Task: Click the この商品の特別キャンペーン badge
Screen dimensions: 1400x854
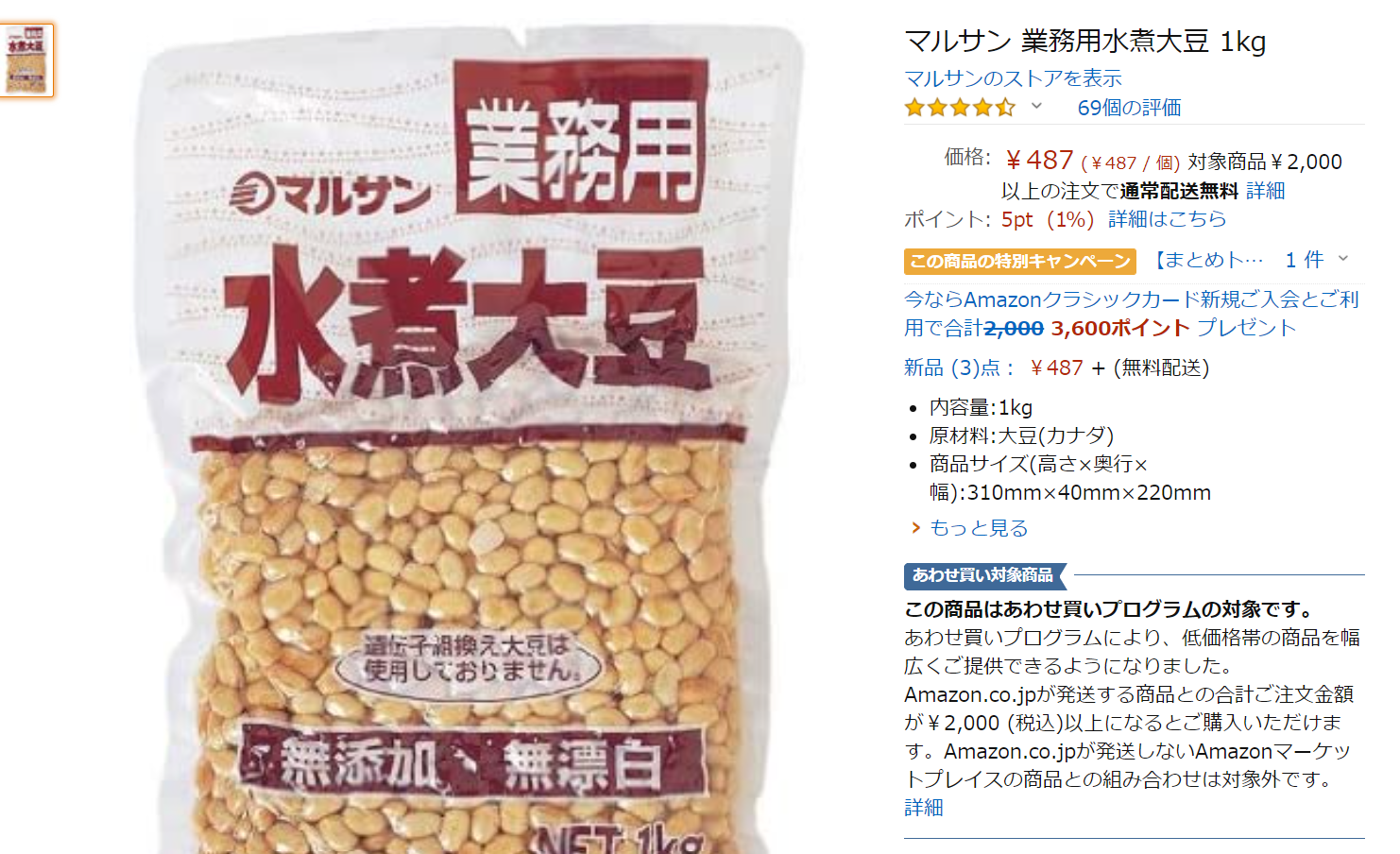Action: coord(1020,261)
